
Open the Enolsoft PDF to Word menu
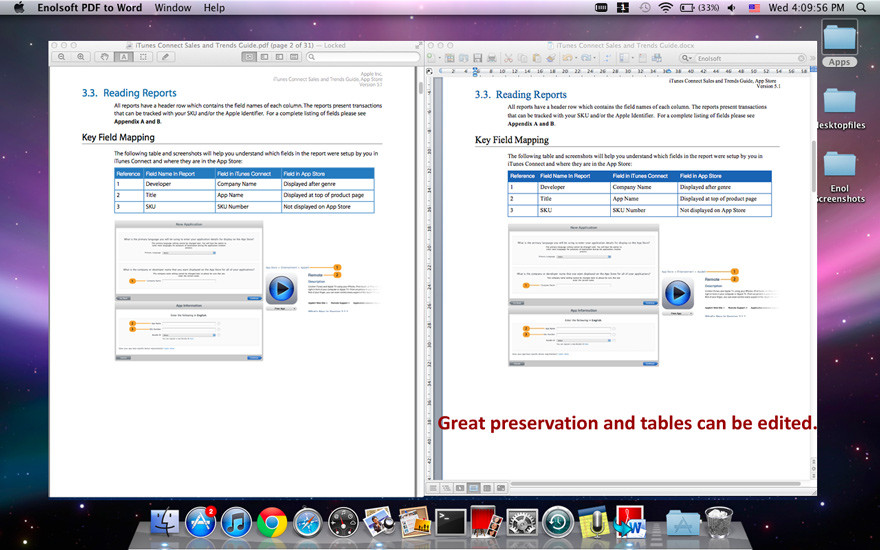(x=90, y=8)
